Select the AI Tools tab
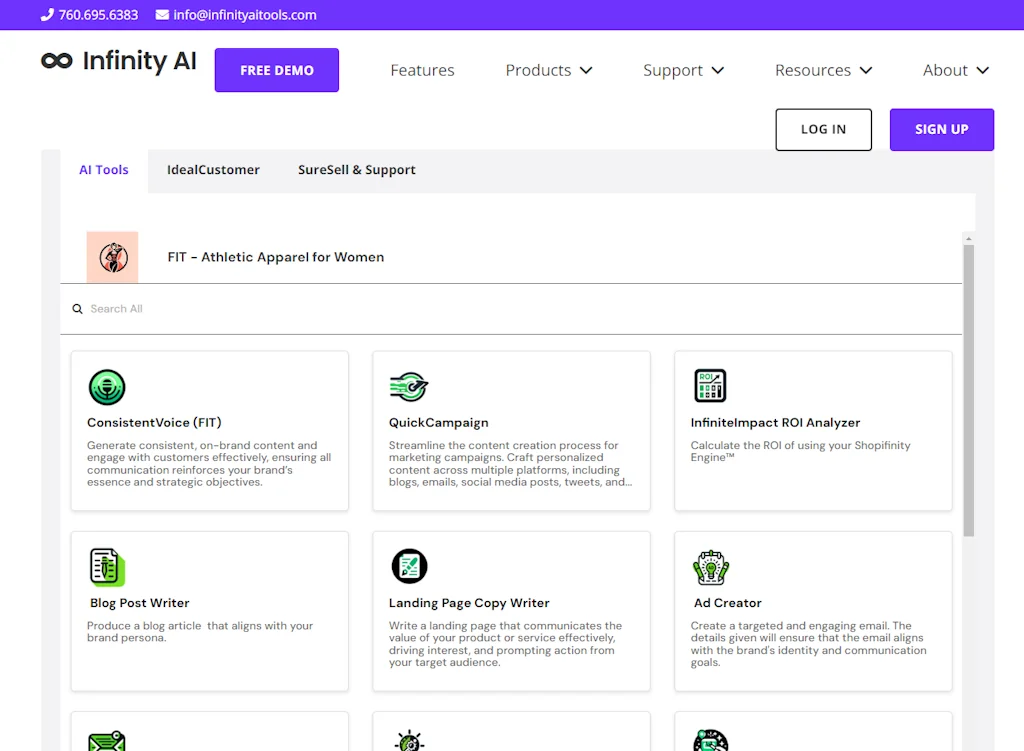Viewport: 1024px width, 751px height. [x=103, y=170]
